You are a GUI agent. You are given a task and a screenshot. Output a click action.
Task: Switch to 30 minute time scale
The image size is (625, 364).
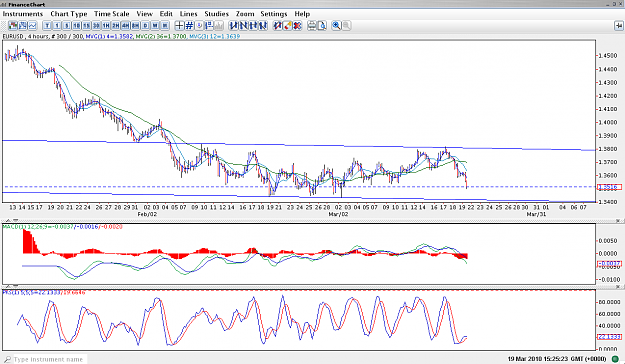pos(96,26)
